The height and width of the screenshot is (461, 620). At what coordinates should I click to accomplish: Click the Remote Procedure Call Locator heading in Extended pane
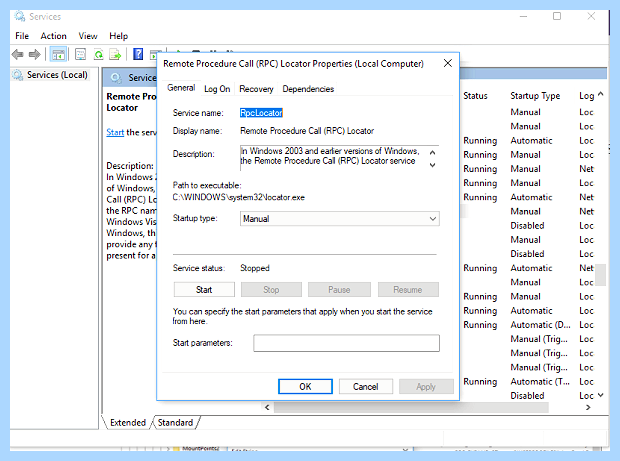[131, 102]
